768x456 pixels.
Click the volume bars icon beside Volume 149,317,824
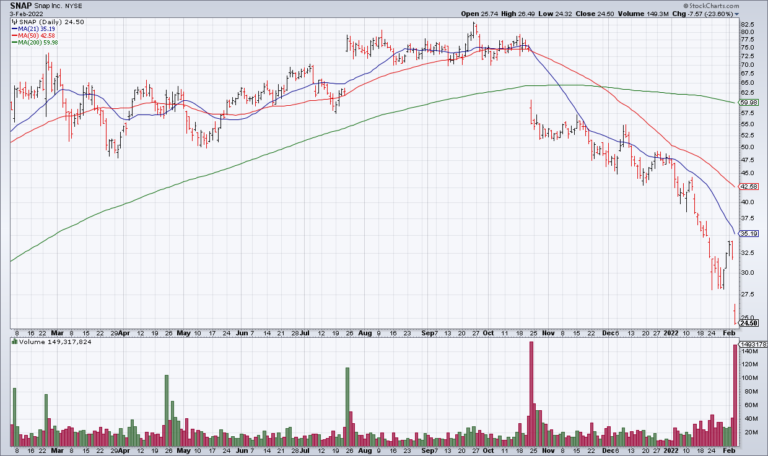click(x=15, y=342)
